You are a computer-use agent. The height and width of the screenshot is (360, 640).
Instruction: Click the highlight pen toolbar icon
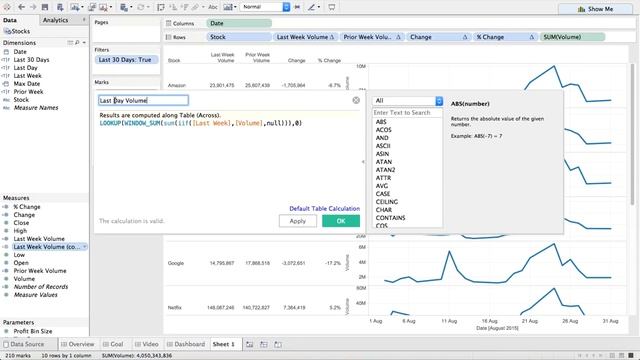click(311, 7)
